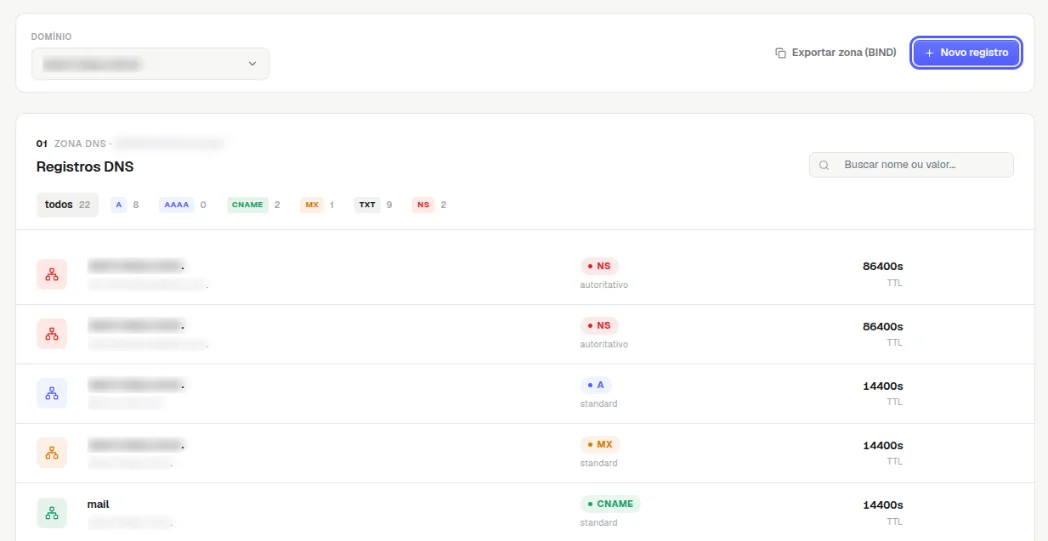Filter records by A type
The width and height of the screenshot is (1048, 541).
(125, 205)
